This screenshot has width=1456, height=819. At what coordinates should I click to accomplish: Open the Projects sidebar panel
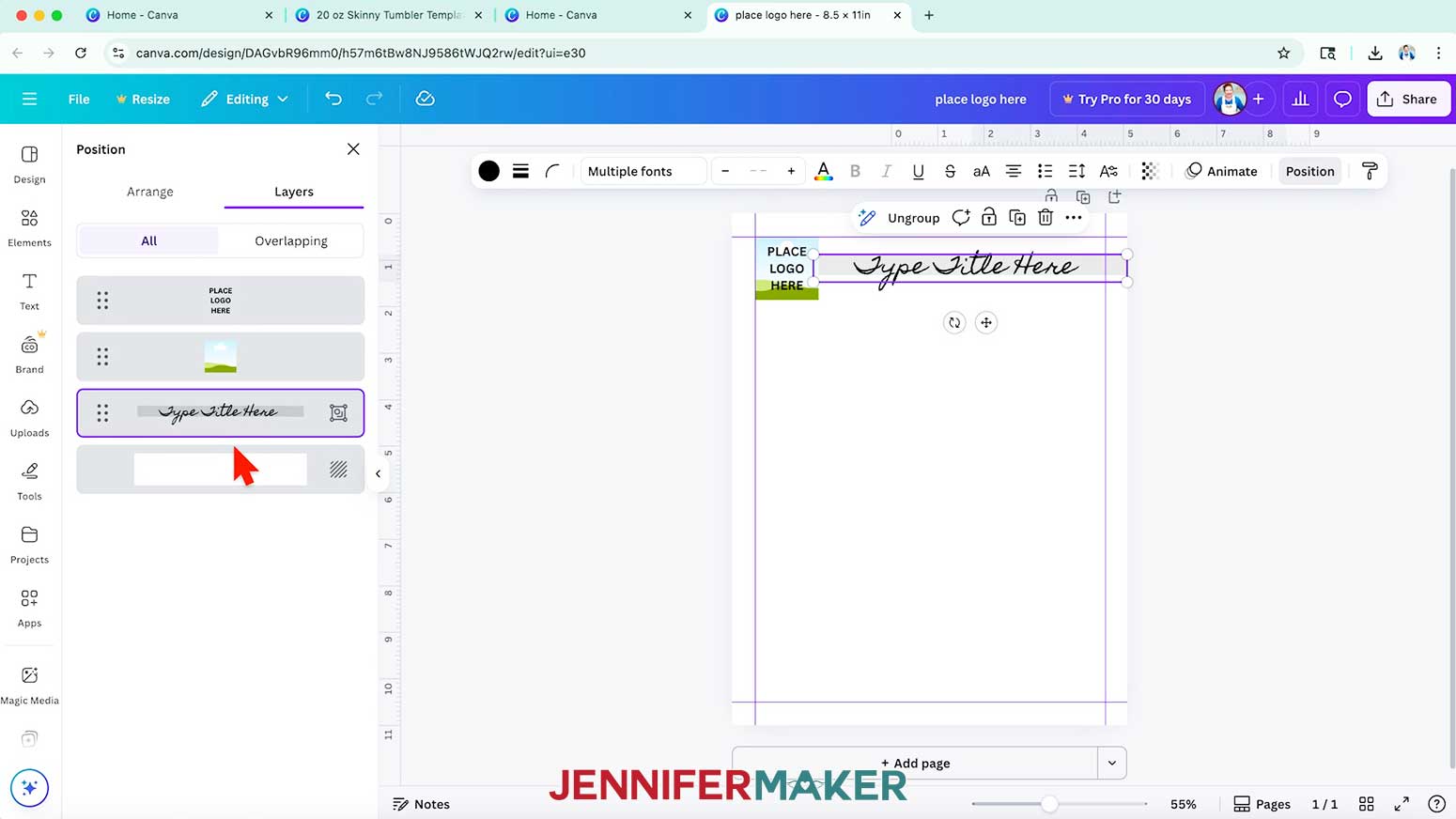pos(29,546)
